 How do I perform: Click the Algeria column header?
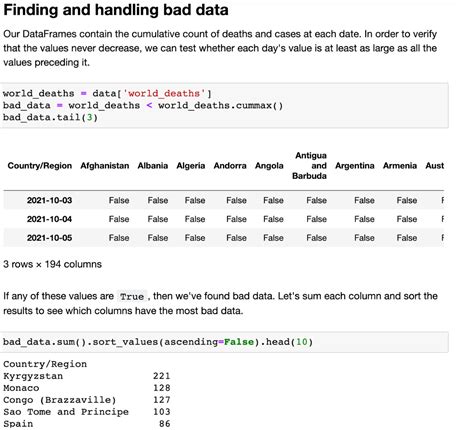pos(191,166)
